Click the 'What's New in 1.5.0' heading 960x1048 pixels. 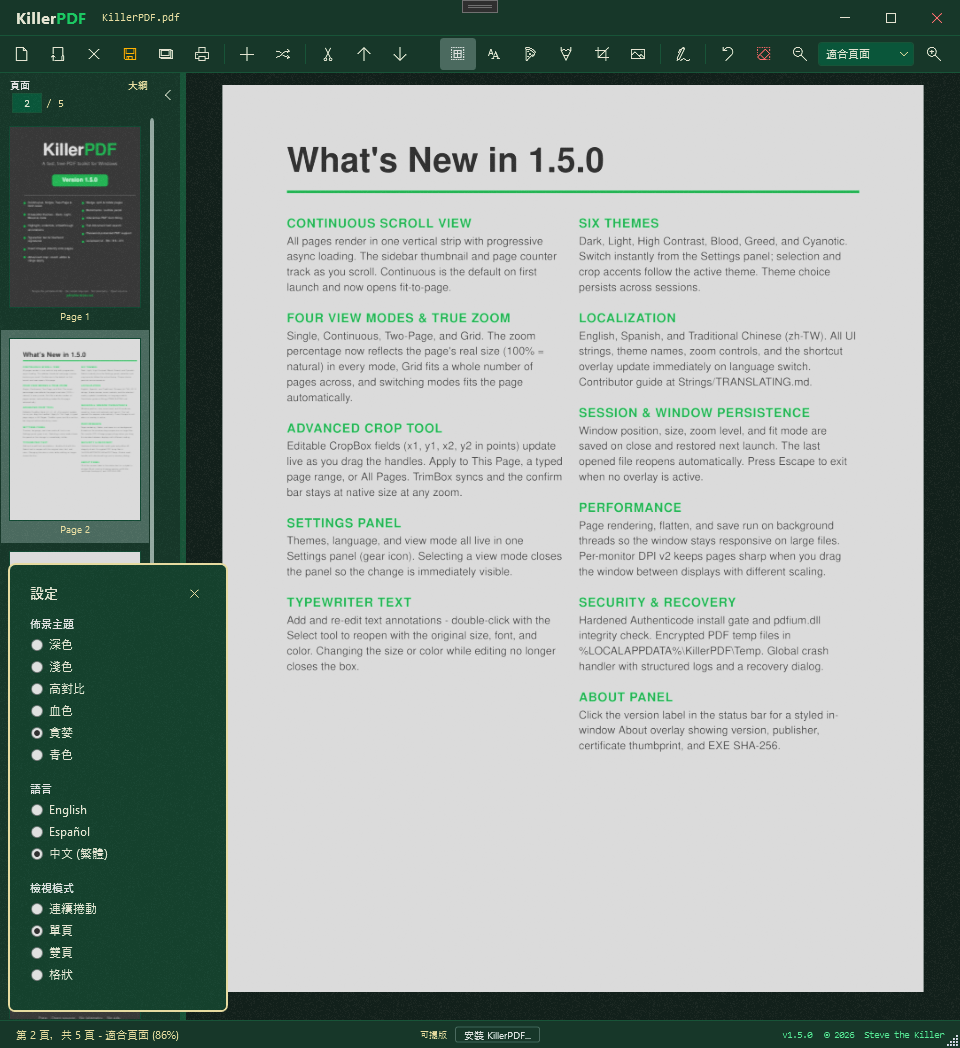pos(446,160)
